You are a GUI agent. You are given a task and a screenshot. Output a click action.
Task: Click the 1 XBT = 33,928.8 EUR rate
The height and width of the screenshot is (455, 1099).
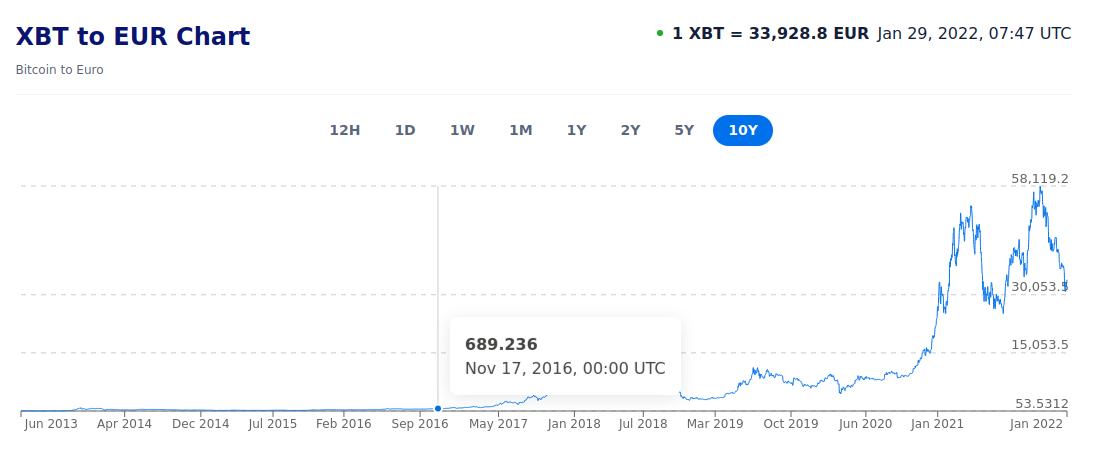(770, 34)
